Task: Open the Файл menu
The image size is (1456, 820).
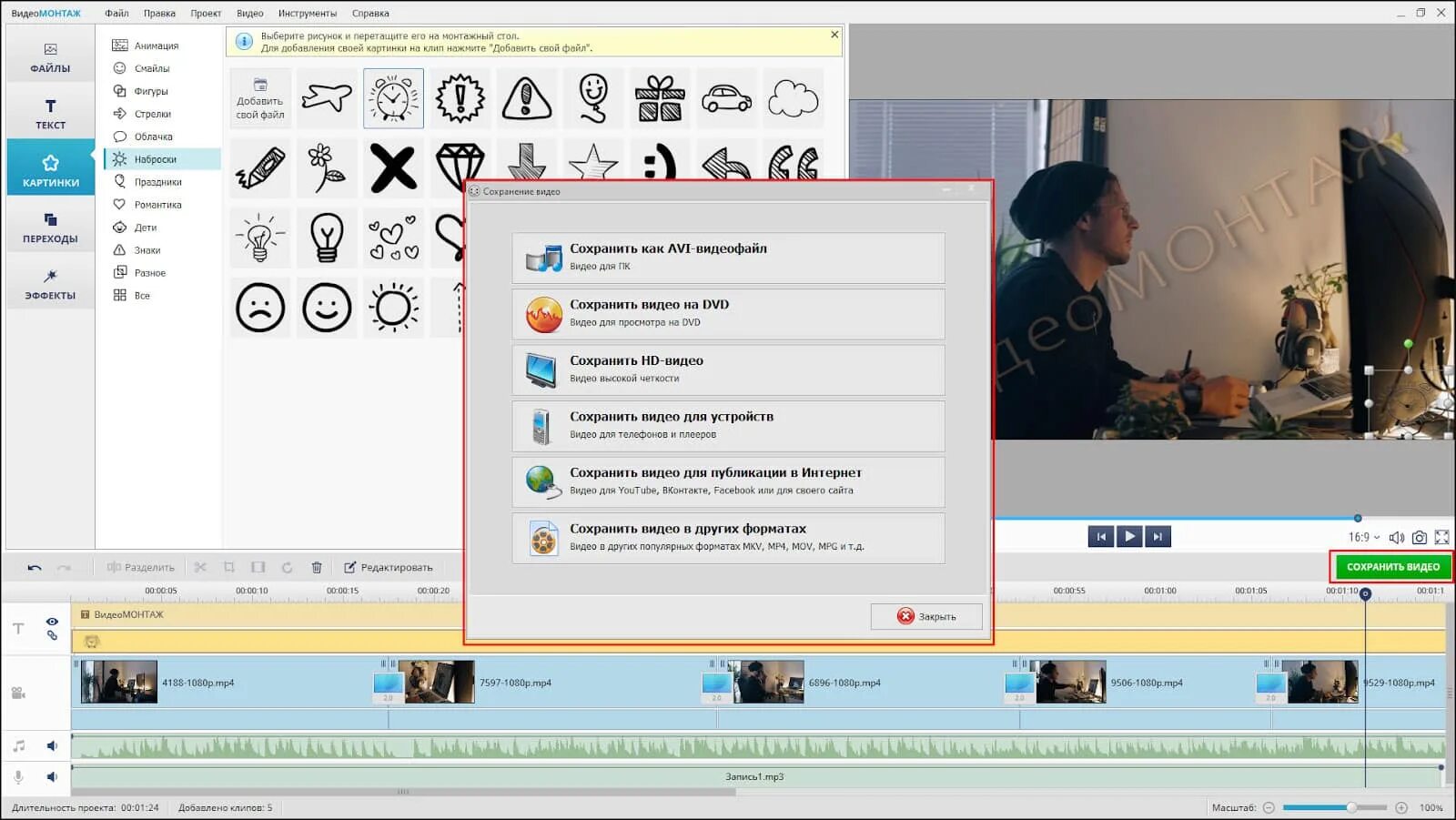Action: tap(116, 14)
